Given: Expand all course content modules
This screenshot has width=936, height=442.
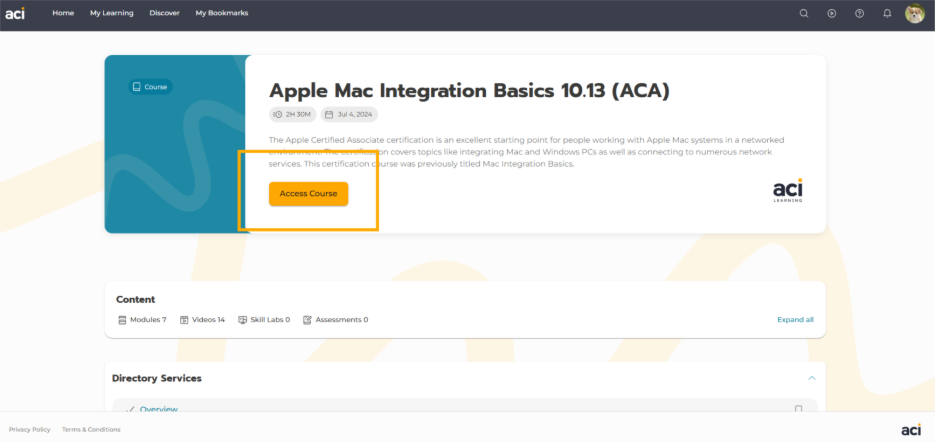Looking at the screenshot, I should pyautogui.click(x=795, y=320).
